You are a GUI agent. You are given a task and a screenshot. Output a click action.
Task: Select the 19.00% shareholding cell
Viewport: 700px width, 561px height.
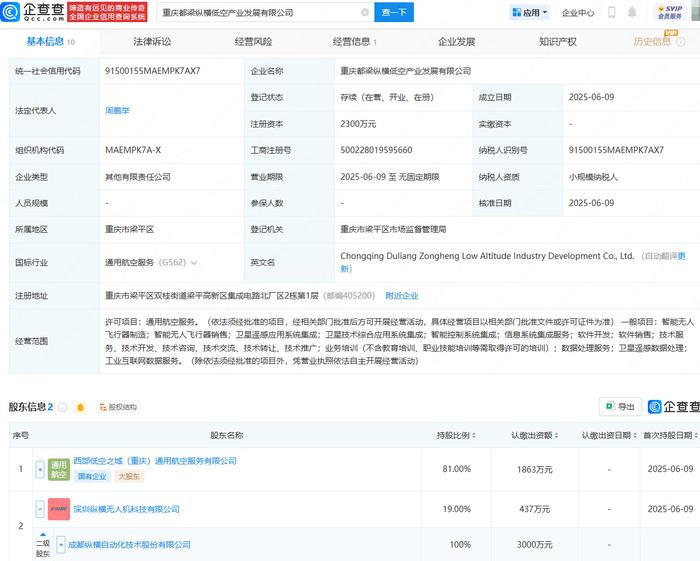(456, 509)
